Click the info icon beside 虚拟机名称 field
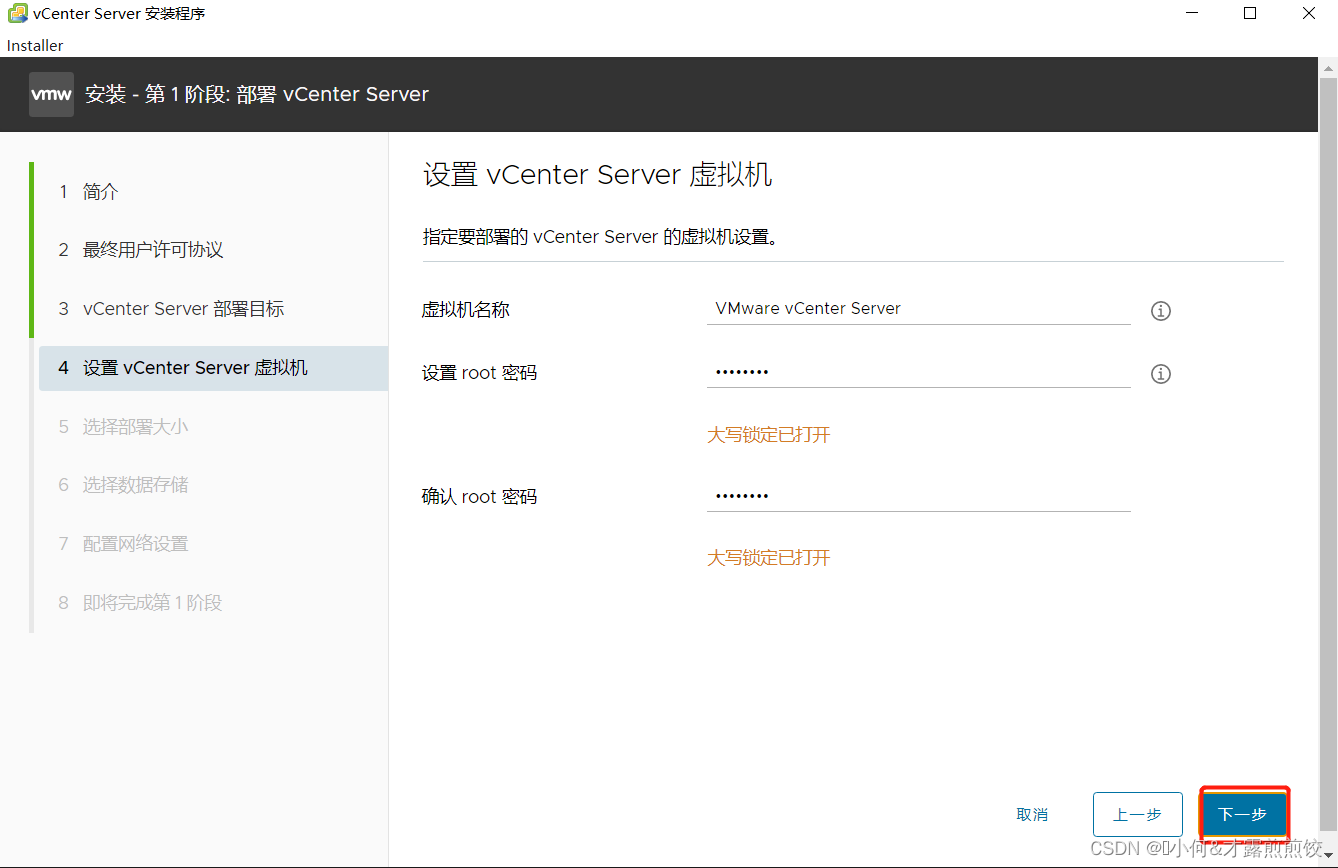 pos(1160,311)
